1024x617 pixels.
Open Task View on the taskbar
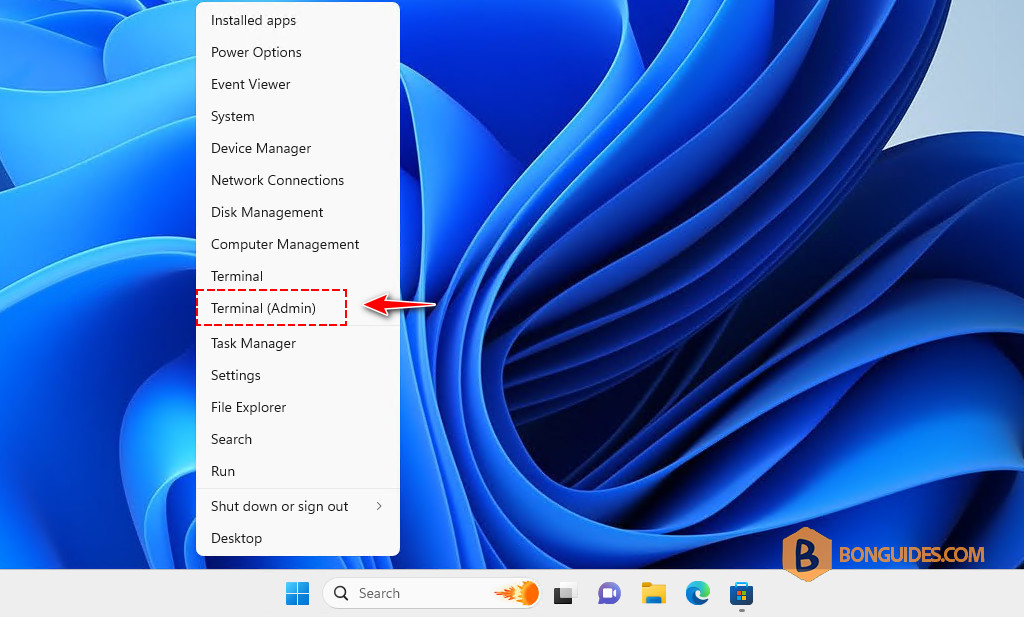click(x=566, y=593)
